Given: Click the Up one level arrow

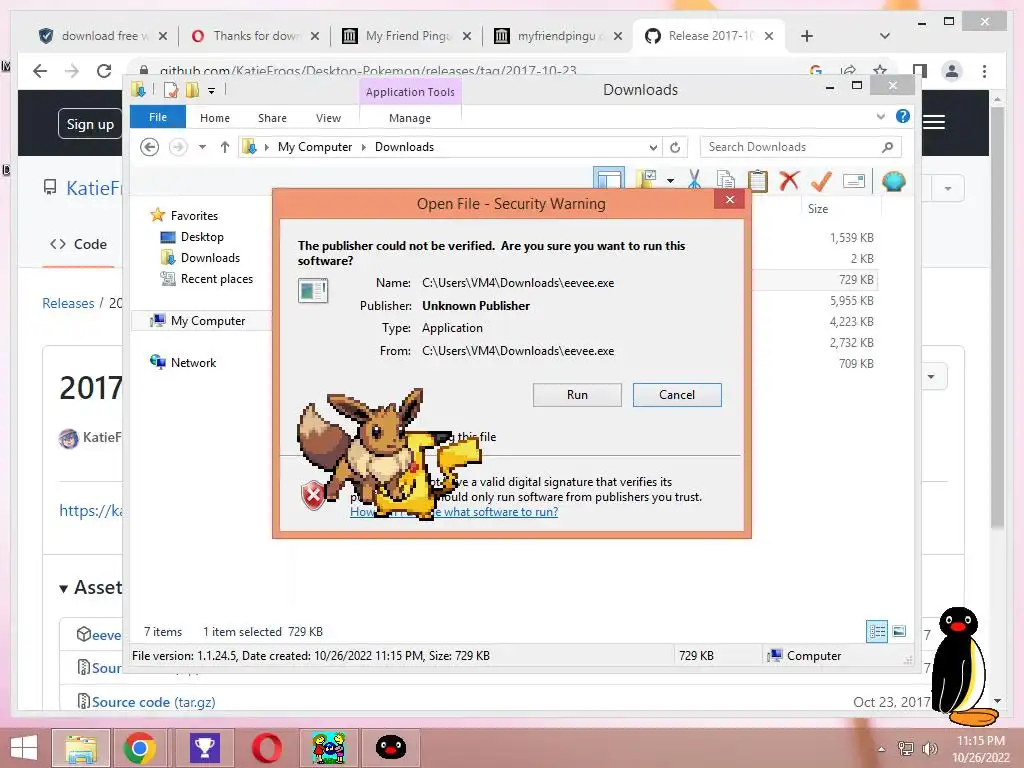Looking at the screenshot, I should tap(225, 147).
